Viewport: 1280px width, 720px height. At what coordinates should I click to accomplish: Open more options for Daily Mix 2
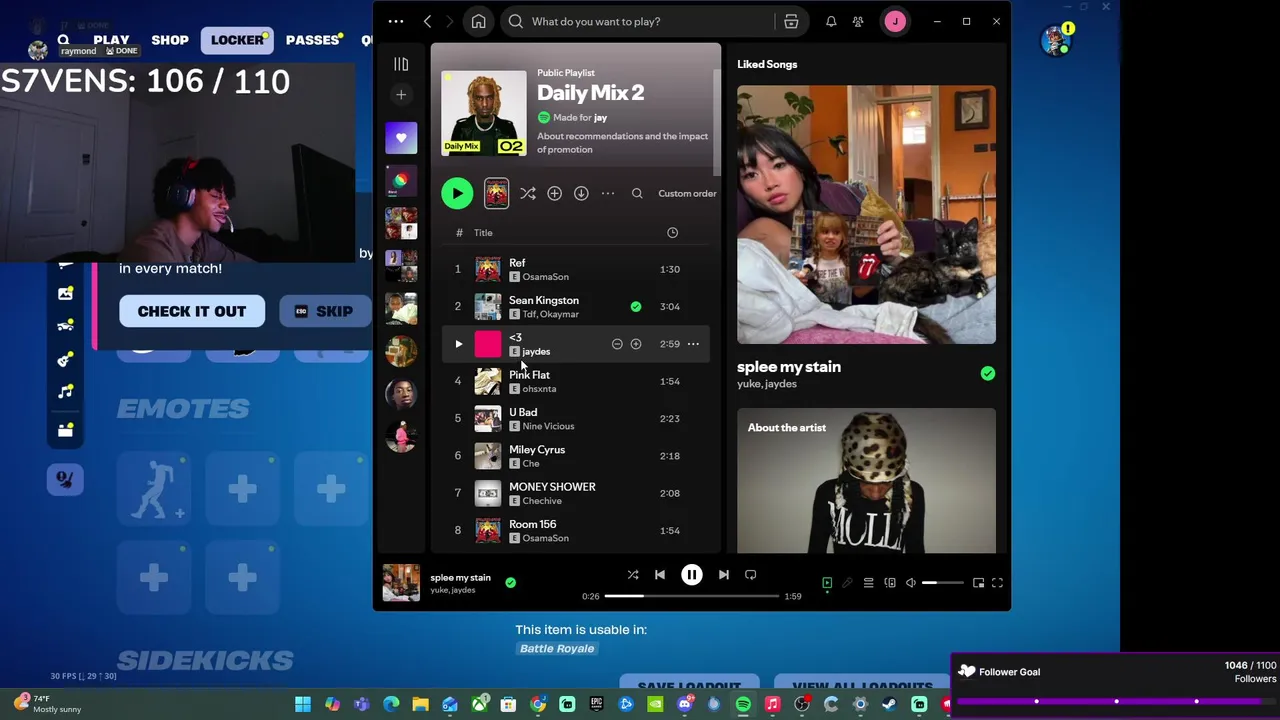pos(608,193)
